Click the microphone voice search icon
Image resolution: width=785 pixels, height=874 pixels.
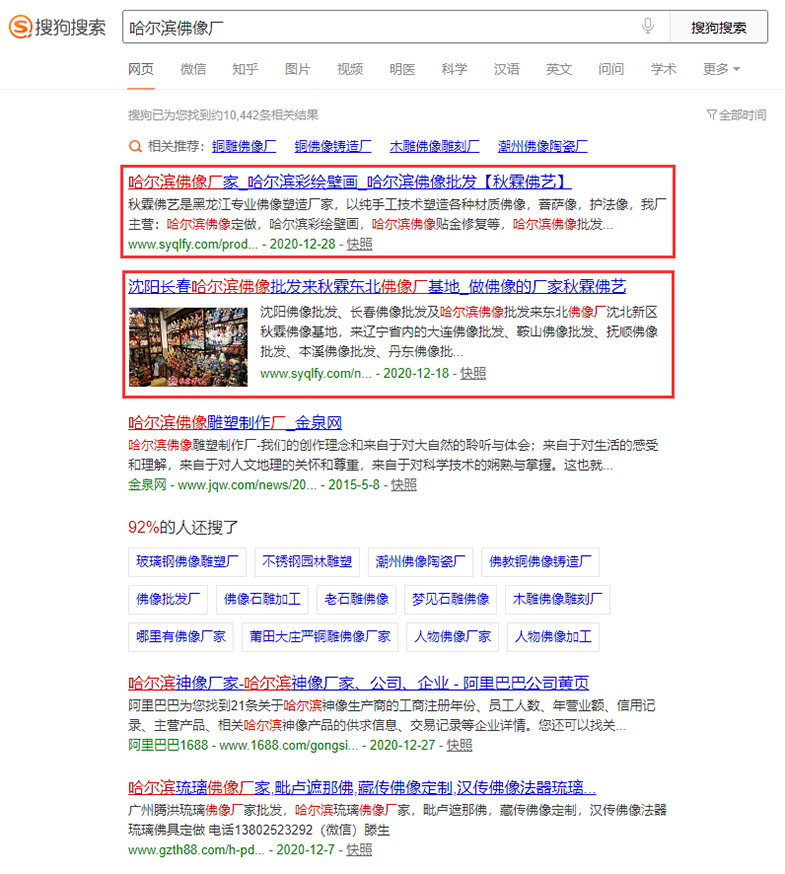(x=648, y=27)
